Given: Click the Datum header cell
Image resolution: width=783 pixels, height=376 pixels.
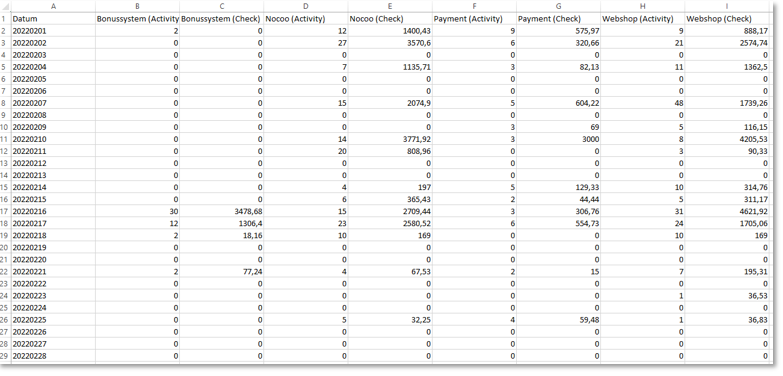Looking at the screenshot, I should click(x=53, y=19).
